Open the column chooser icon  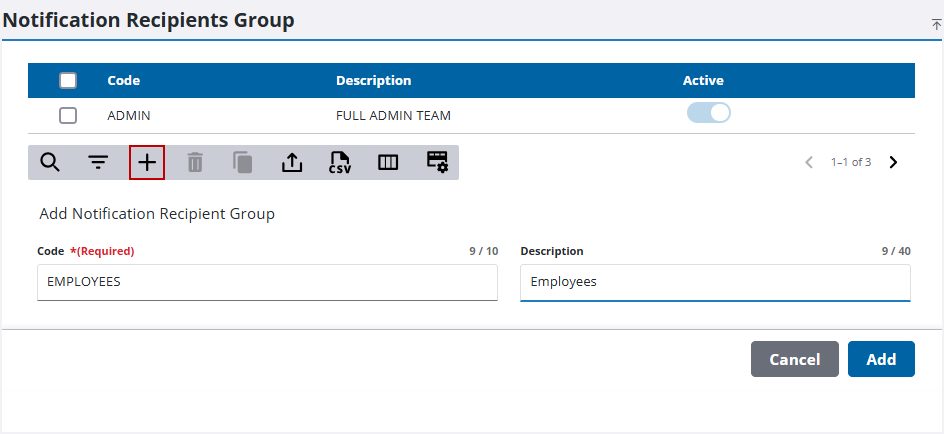(388, 163)
